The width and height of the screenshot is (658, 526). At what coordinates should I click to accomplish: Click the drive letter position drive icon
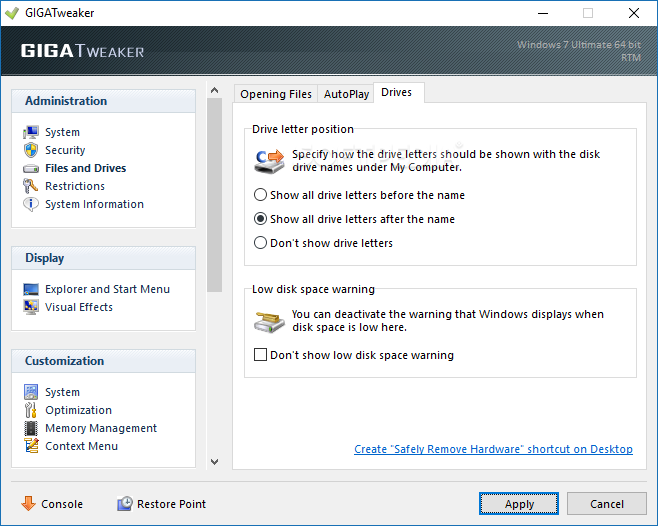(269, 161)
